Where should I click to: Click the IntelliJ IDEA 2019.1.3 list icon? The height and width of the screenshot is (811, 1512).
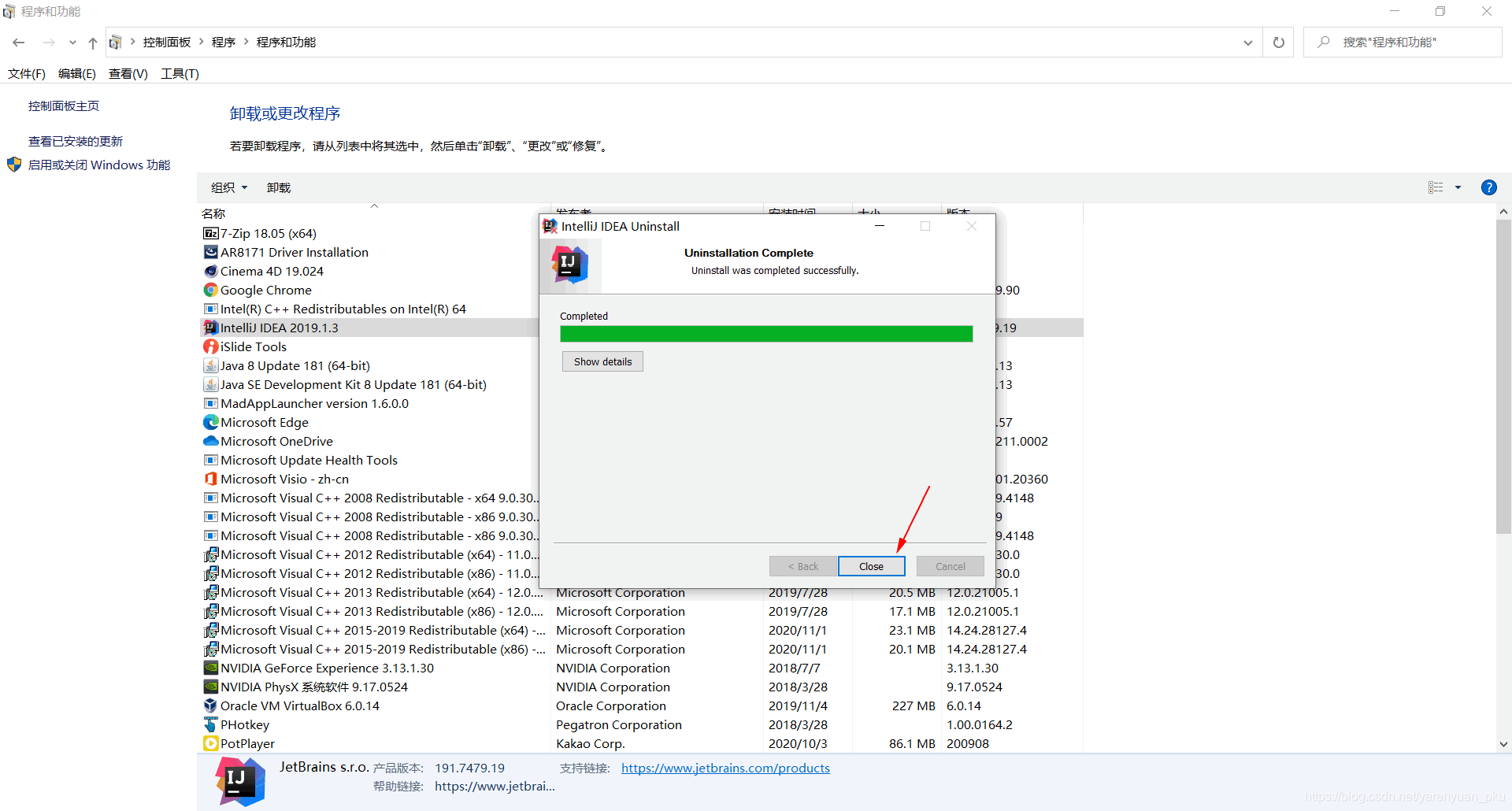click(211, 328)
